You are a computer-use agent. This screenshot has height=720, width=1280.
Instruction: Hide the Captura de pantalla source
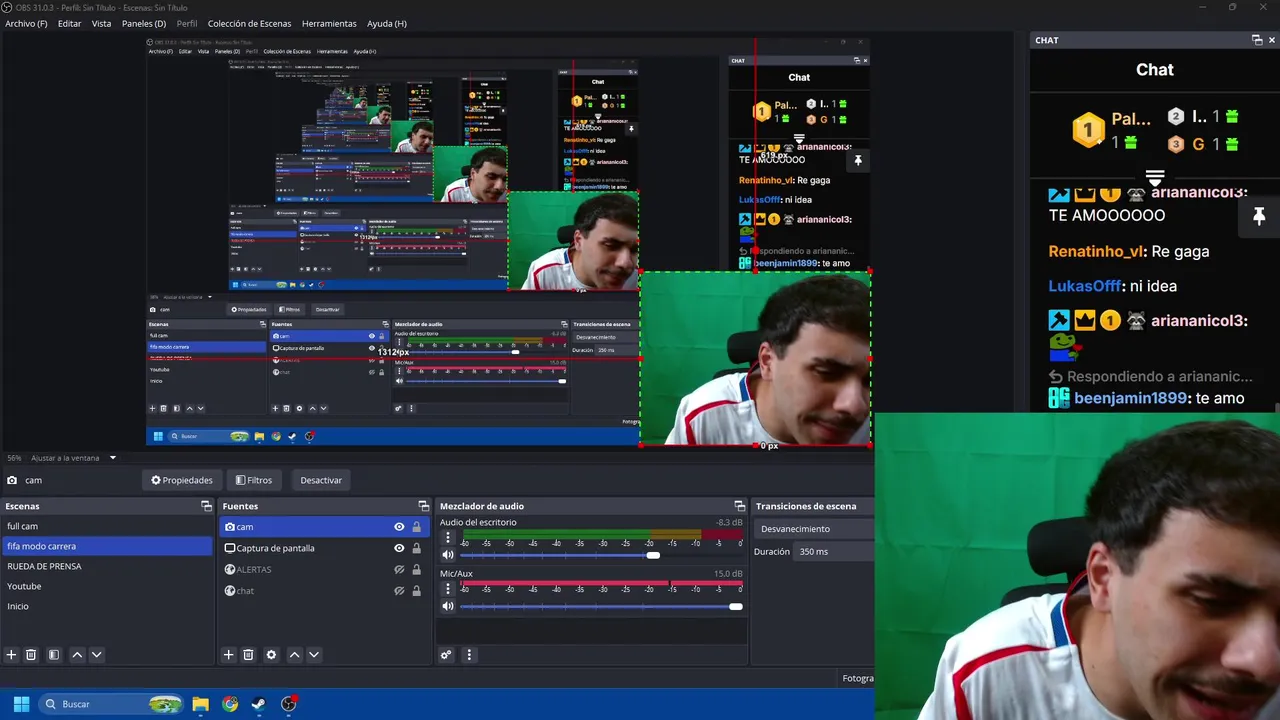(399, 548)
